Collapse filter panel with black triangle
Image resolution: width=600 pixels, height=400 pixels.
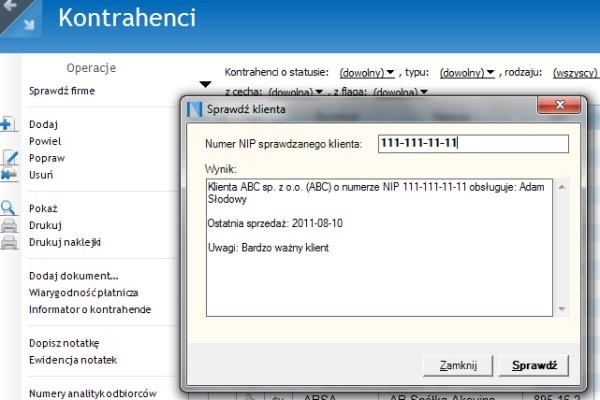pos(205,84)
